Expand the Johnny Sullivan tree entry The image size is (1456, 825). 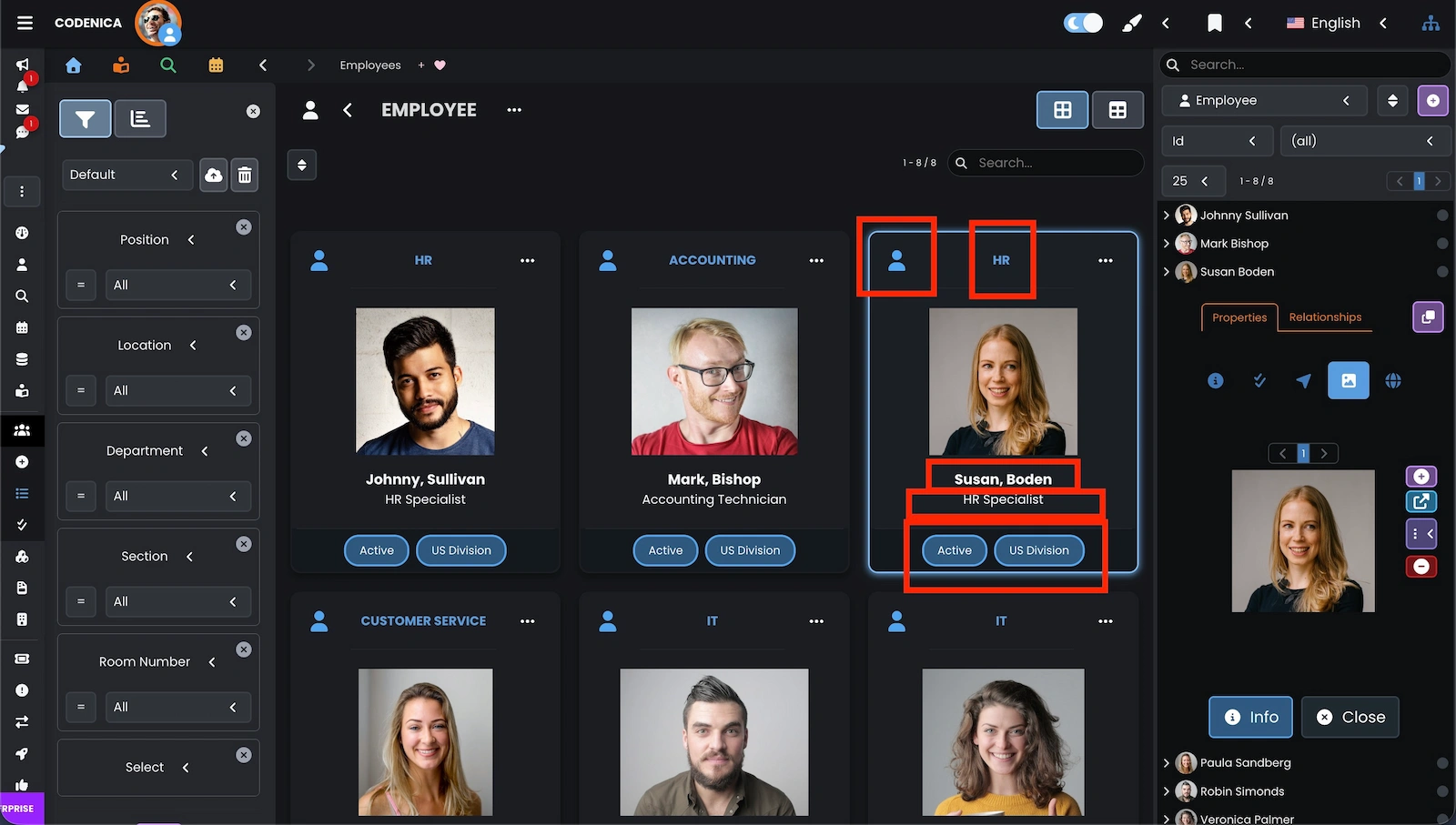point(1168,216)
